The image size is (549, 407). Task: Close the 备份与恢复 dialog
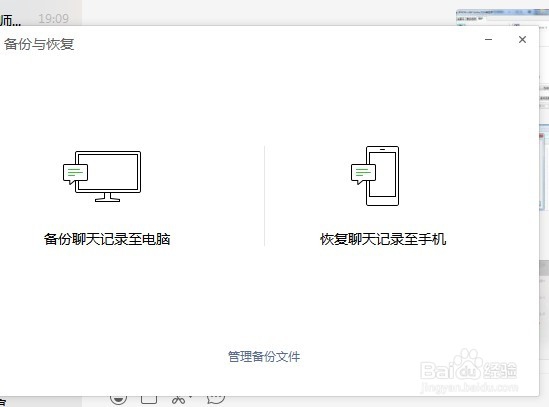click(x=522, y=40)
